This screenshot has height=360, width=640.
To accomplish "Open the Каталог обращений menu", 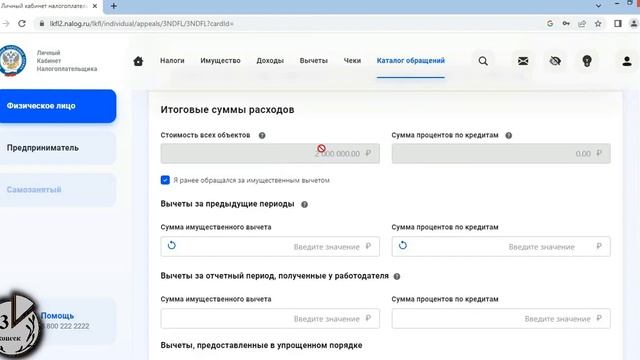I will 411,60.
